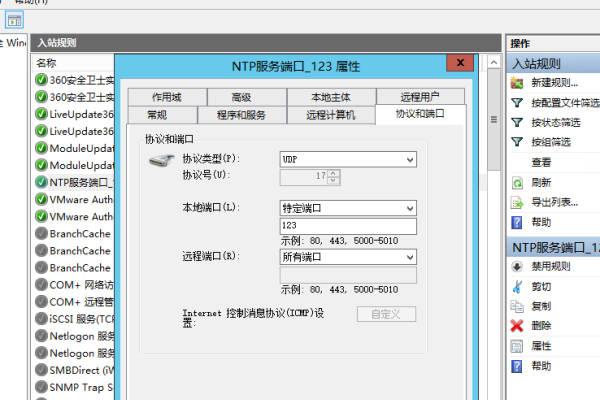Switch to the 常规 tab

[157, 115]
